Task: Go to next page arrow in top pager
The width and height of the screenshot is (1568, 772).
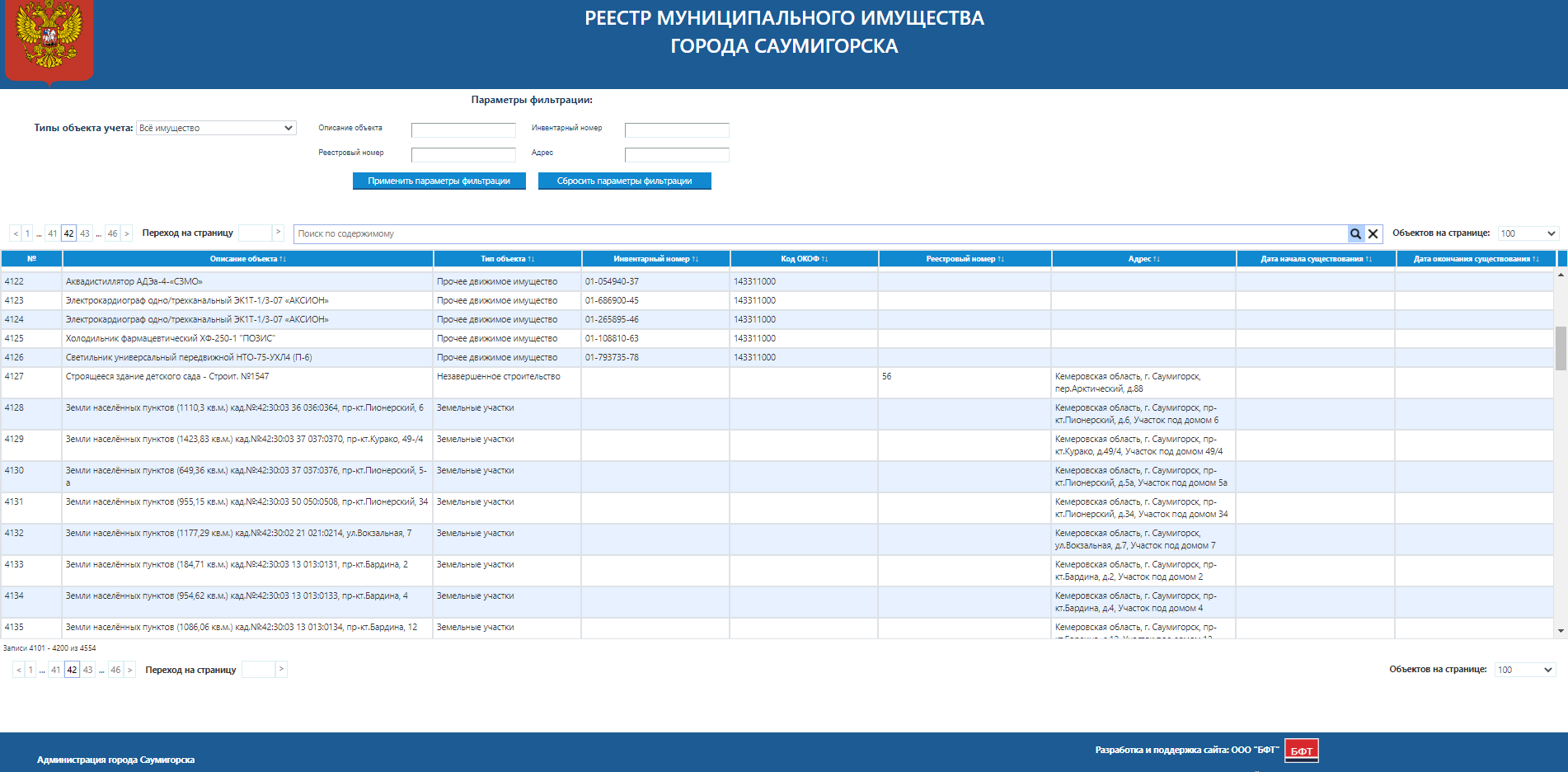Action: [127, 233]
